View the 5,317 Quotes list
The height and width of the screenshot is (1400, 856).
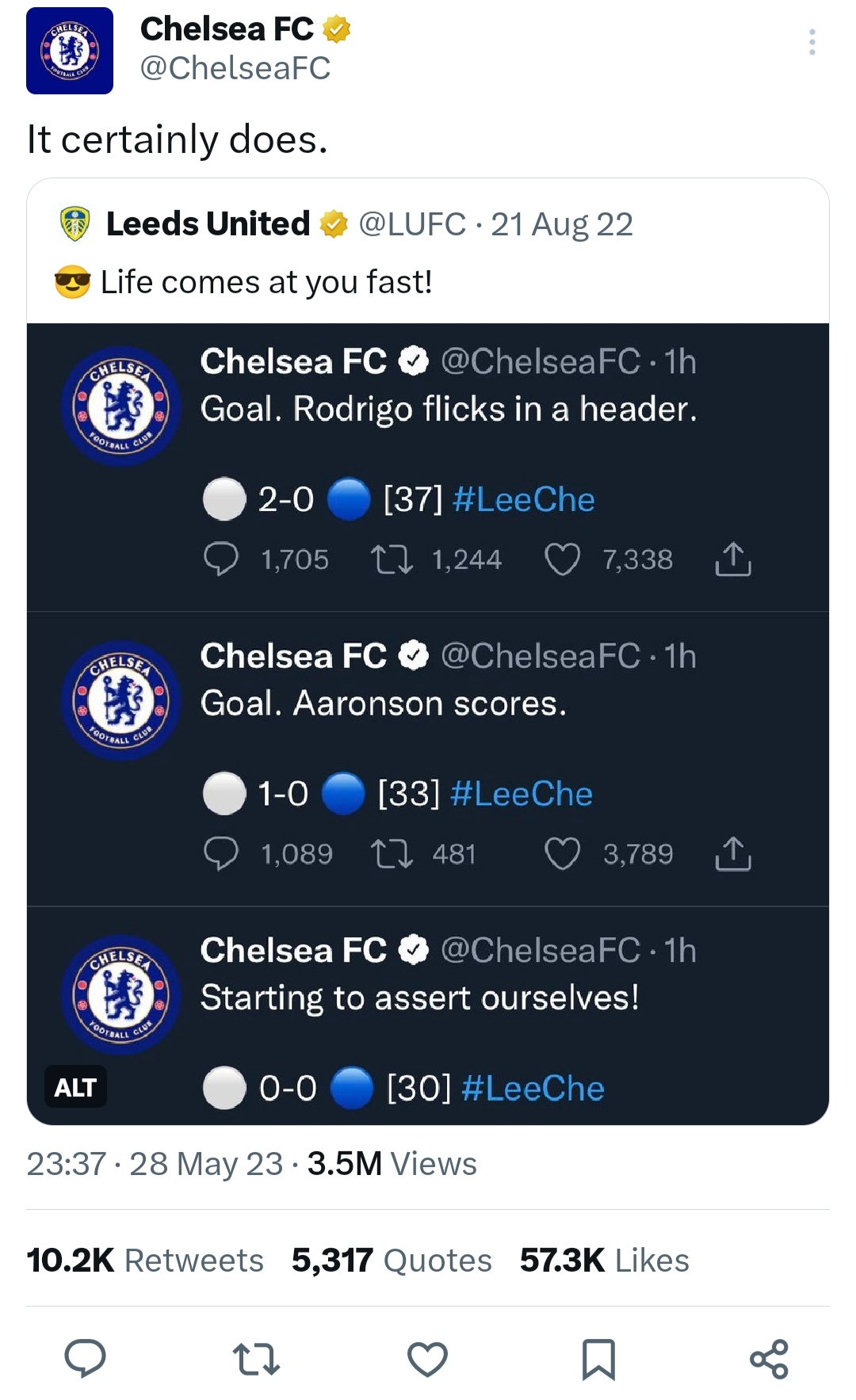[392, 1260]
